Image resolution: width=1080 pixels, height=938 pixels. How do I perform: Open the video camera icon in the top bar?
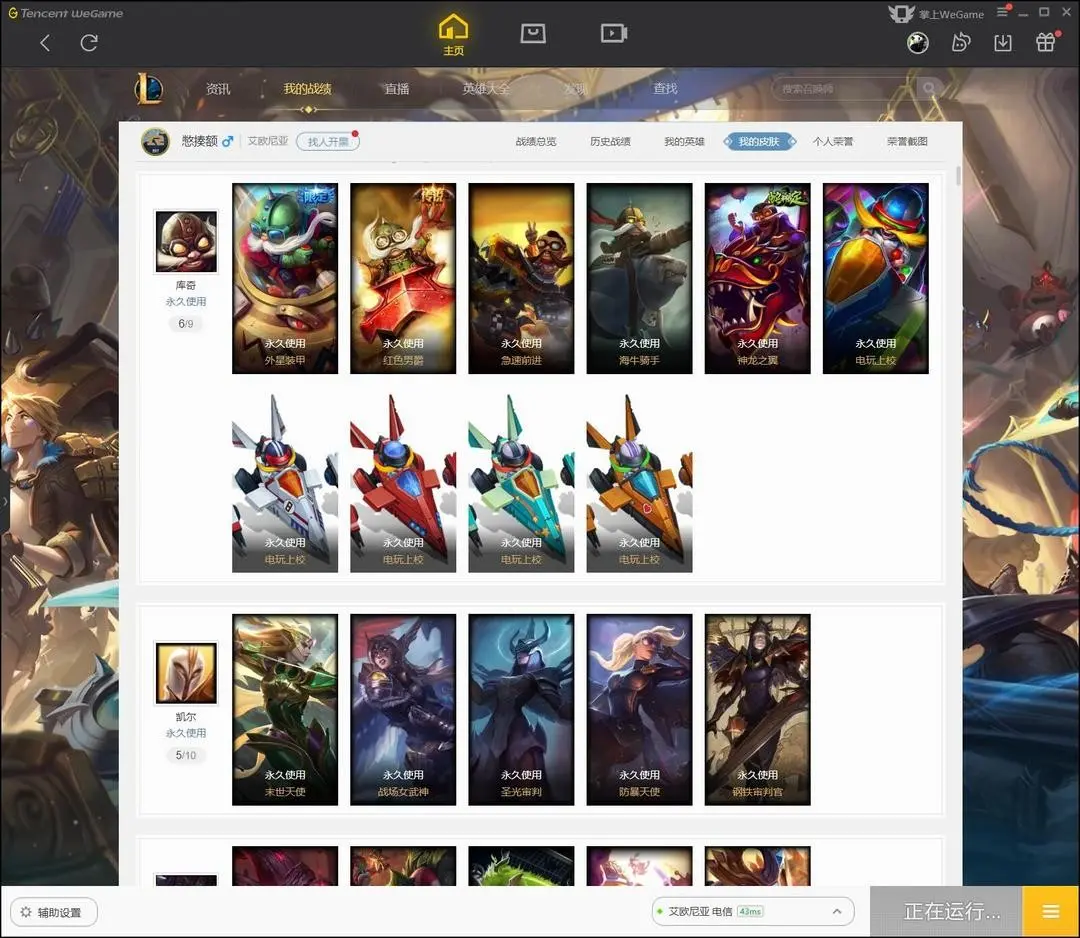click(x=613, y=33)
